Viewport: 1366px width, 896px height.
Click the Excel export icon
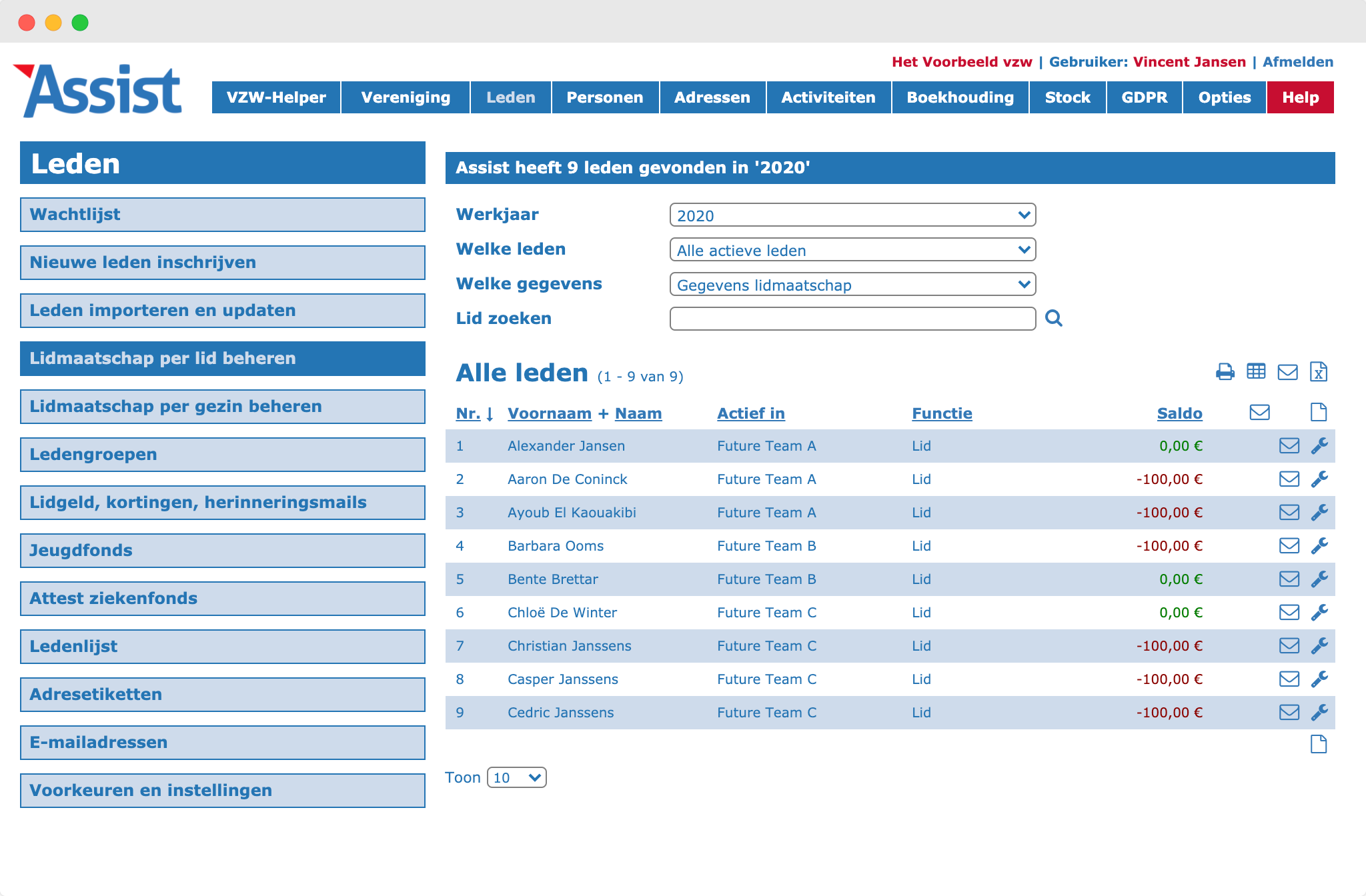[x=1319, y=371]
